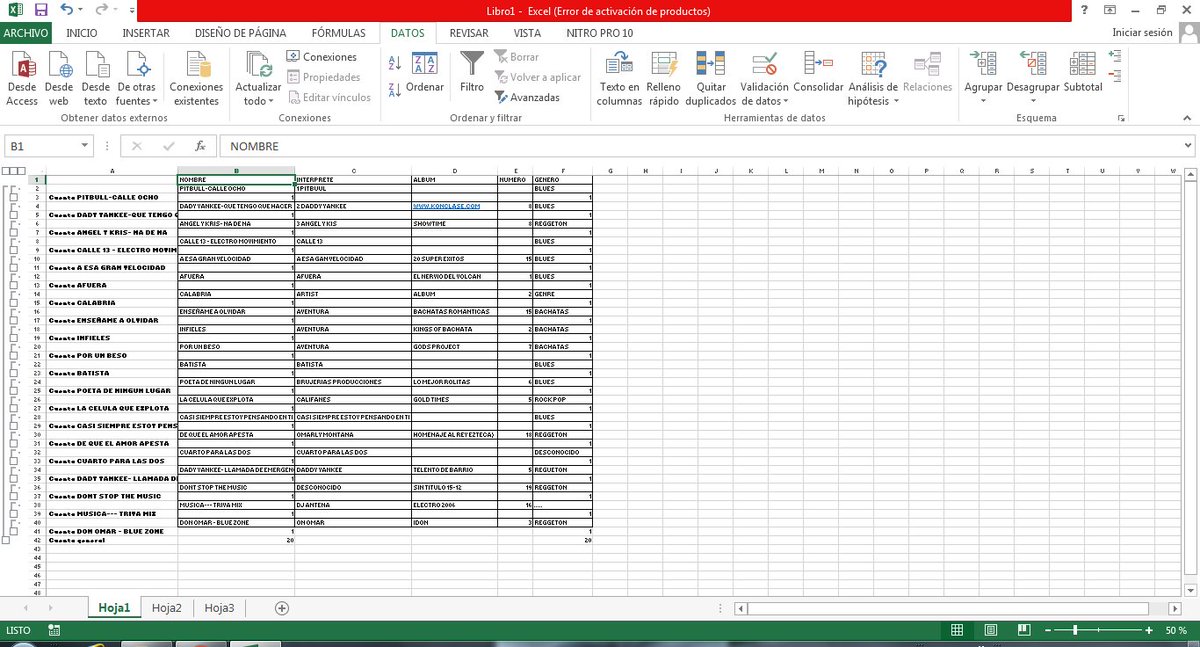Open the NITRO PRO 10 tab
This screenshot has height=647, width=1200.
[600, 32]
